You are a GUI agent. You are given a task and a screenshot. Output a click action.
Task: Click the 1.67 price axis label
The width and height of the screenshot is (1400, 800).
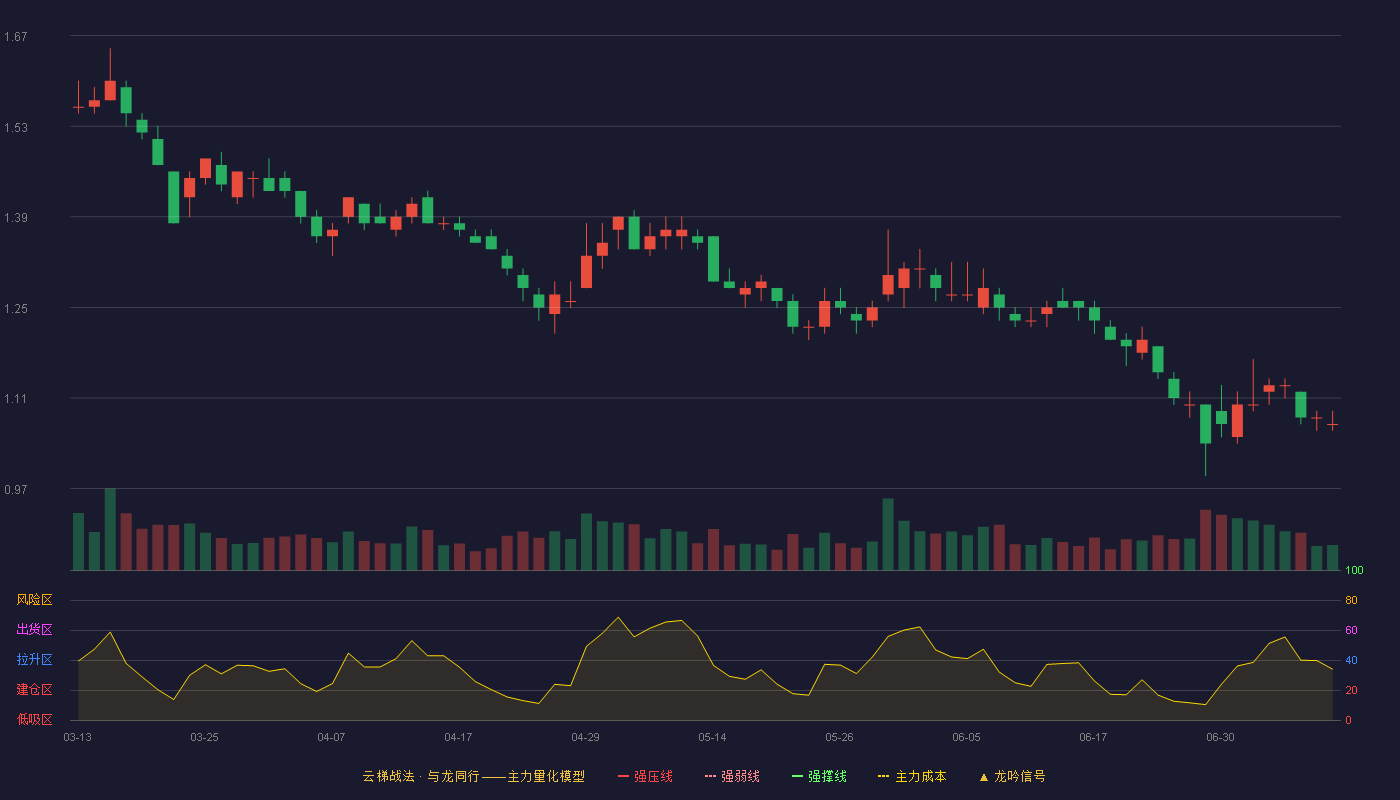pos(15,37)
